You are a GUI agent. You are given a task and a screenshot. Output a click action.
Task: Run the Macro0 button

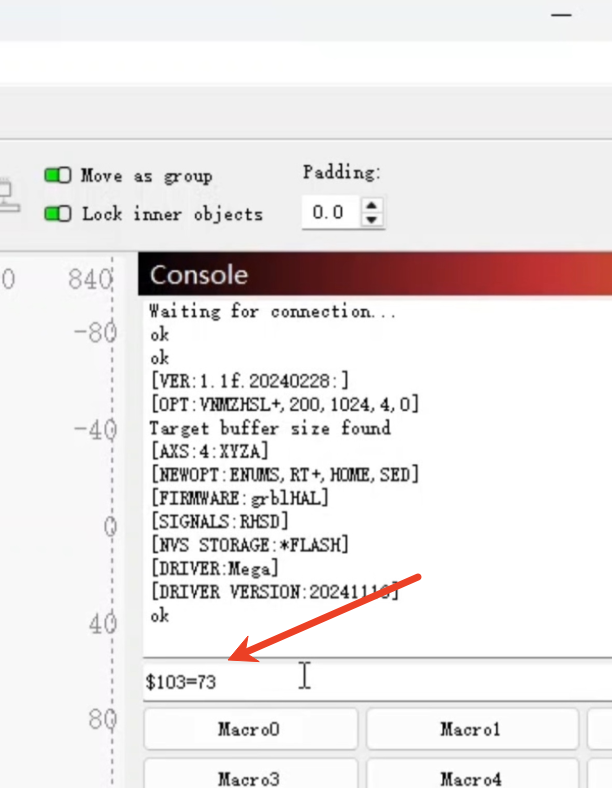click(x=250, y=729)
